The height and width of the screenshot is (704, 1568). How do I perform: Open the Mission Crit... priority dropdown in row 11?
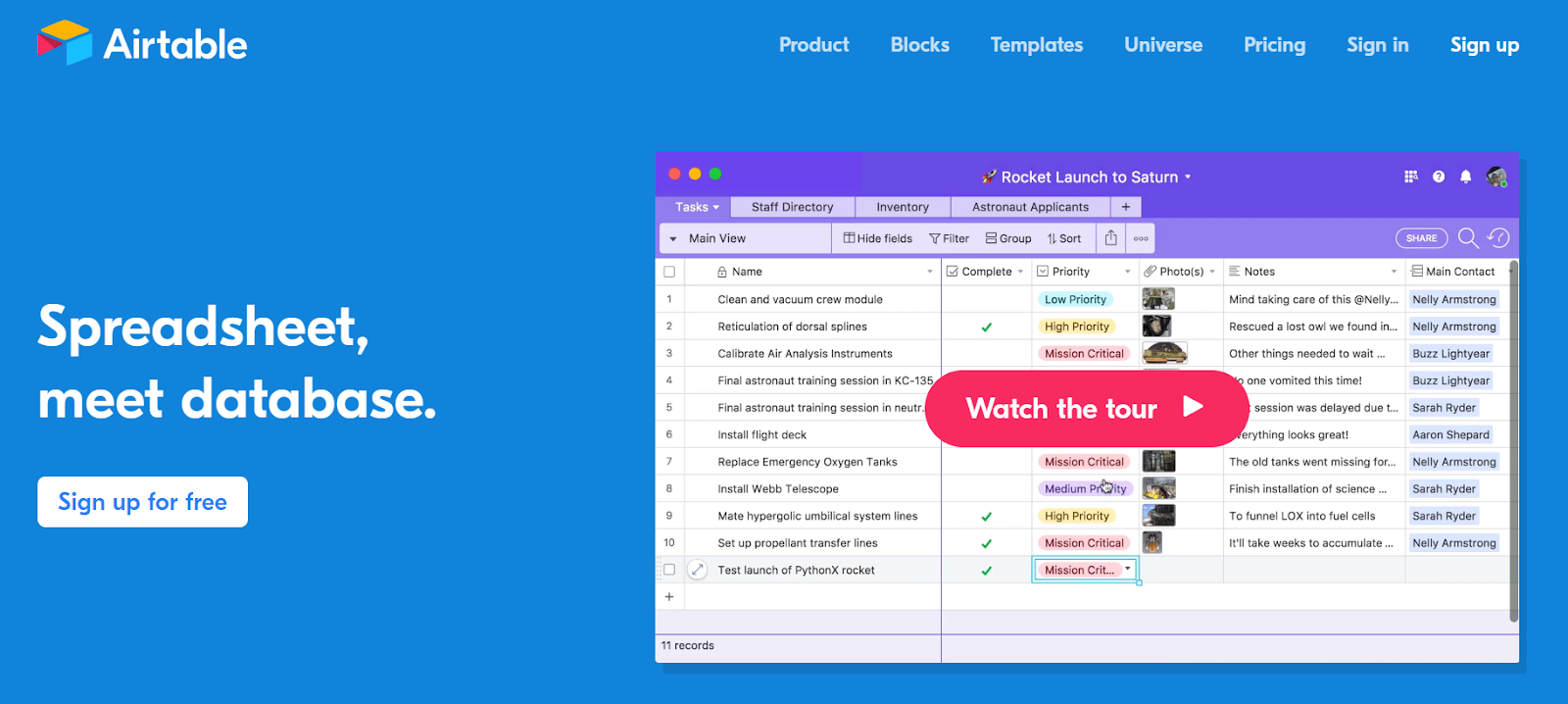(1128, 569)
